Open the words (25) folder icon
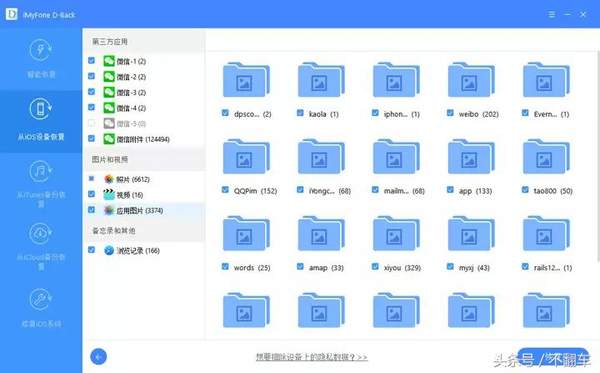 (246, 234)
